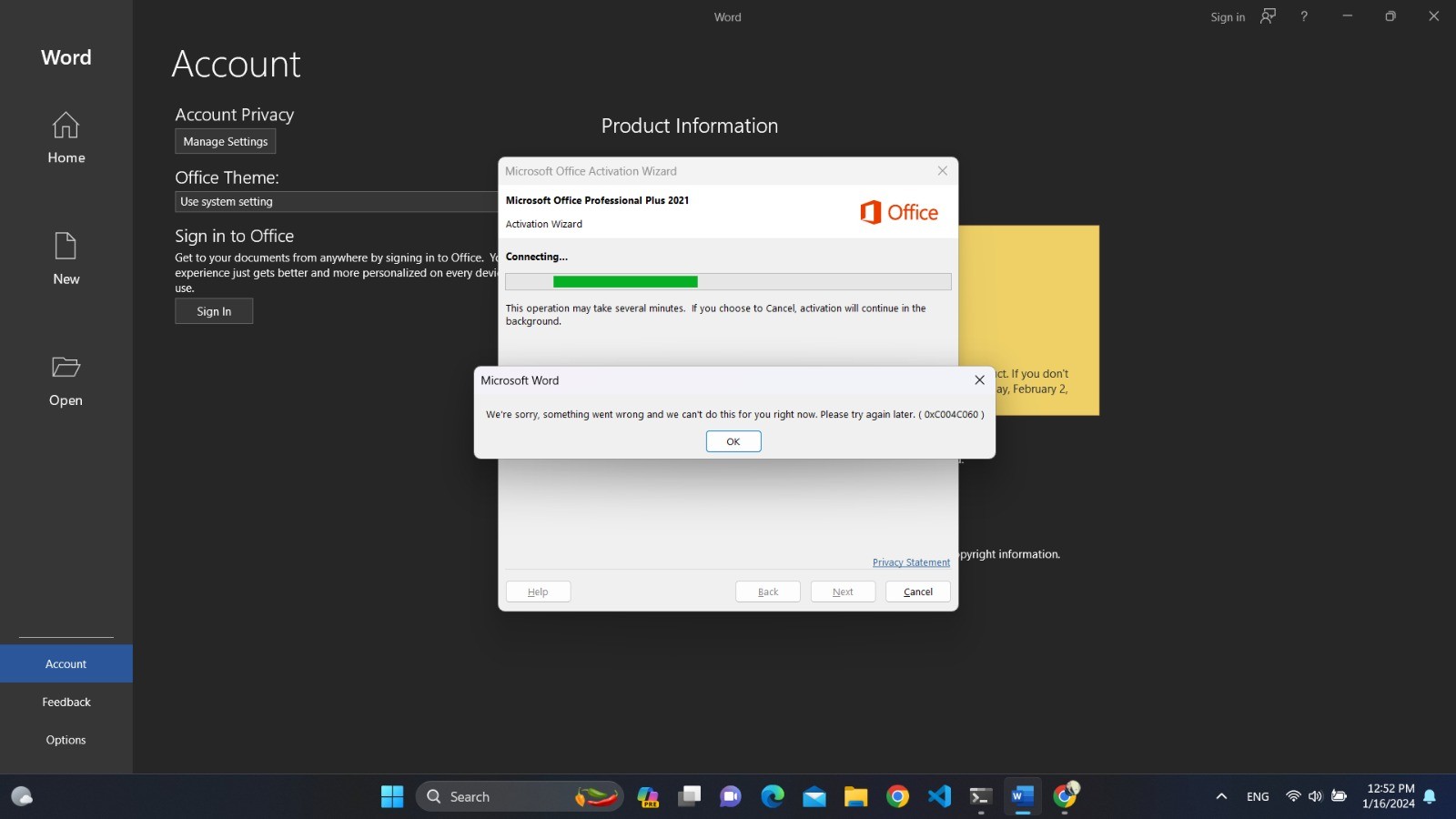
Task: Select the Account sidebar item
Action: click(x=66, y=664)
